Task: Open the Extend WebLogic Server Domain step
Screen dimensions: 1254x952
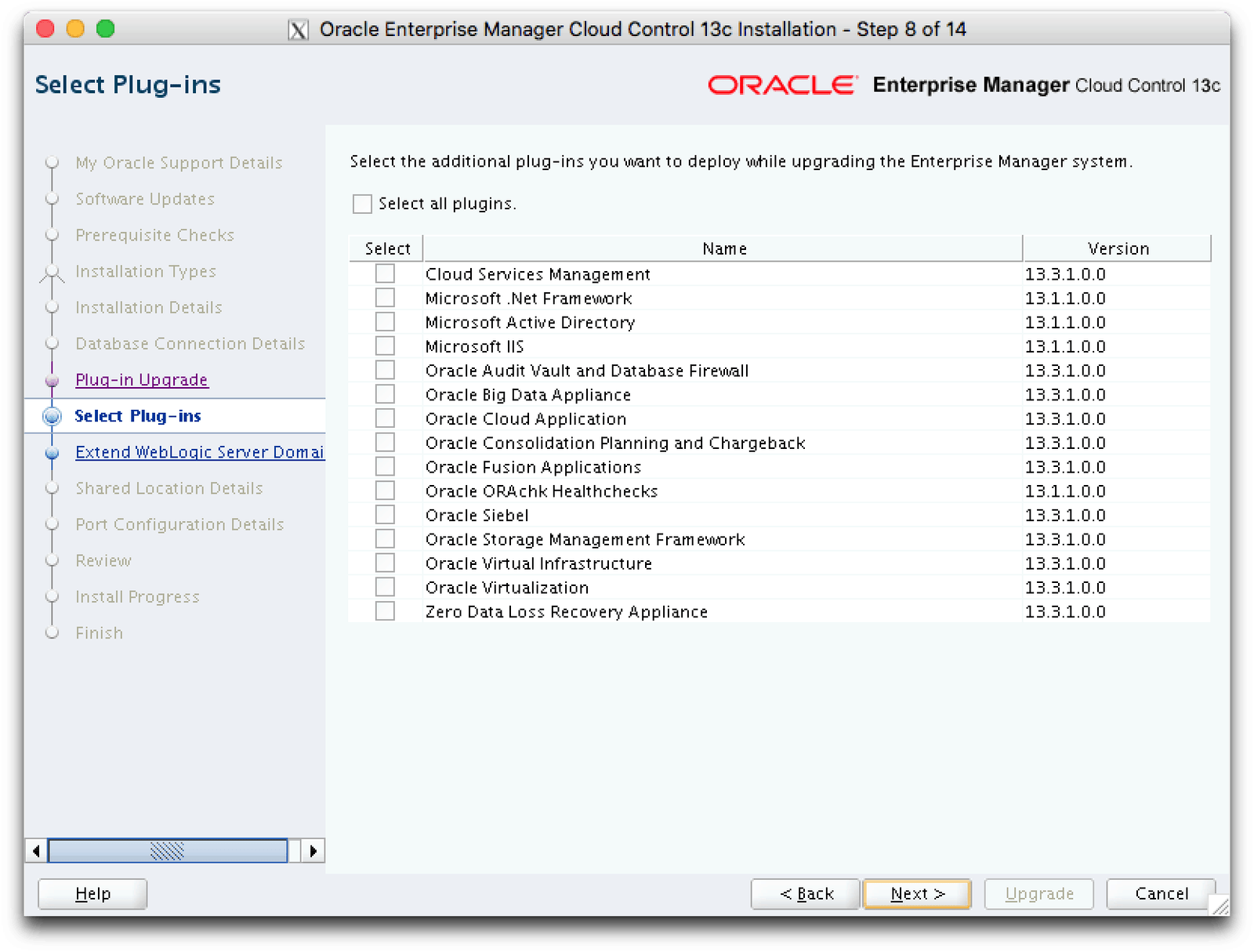Action: [x=199, y=452]
